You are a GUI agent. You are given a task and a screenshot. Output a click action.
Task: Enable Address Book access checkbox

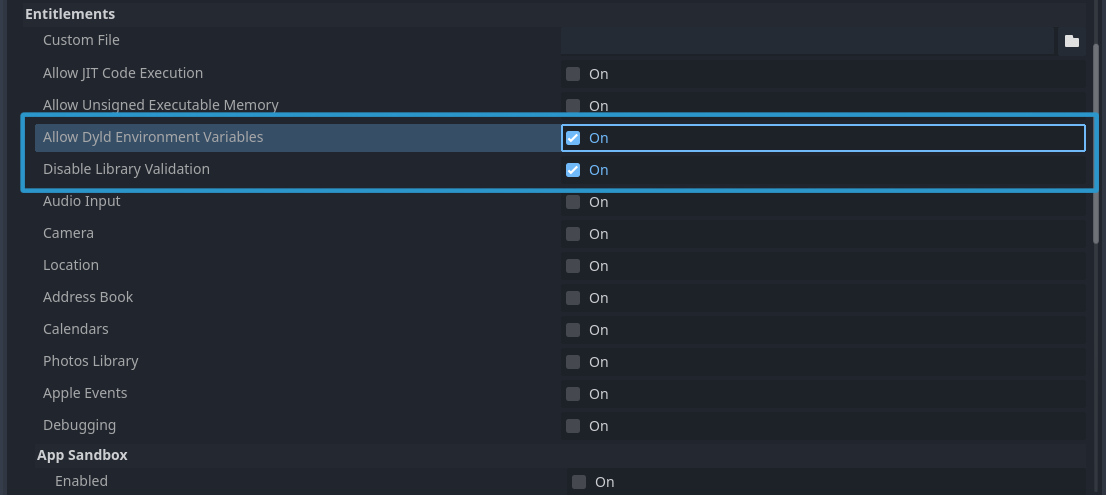click(573, 298)
